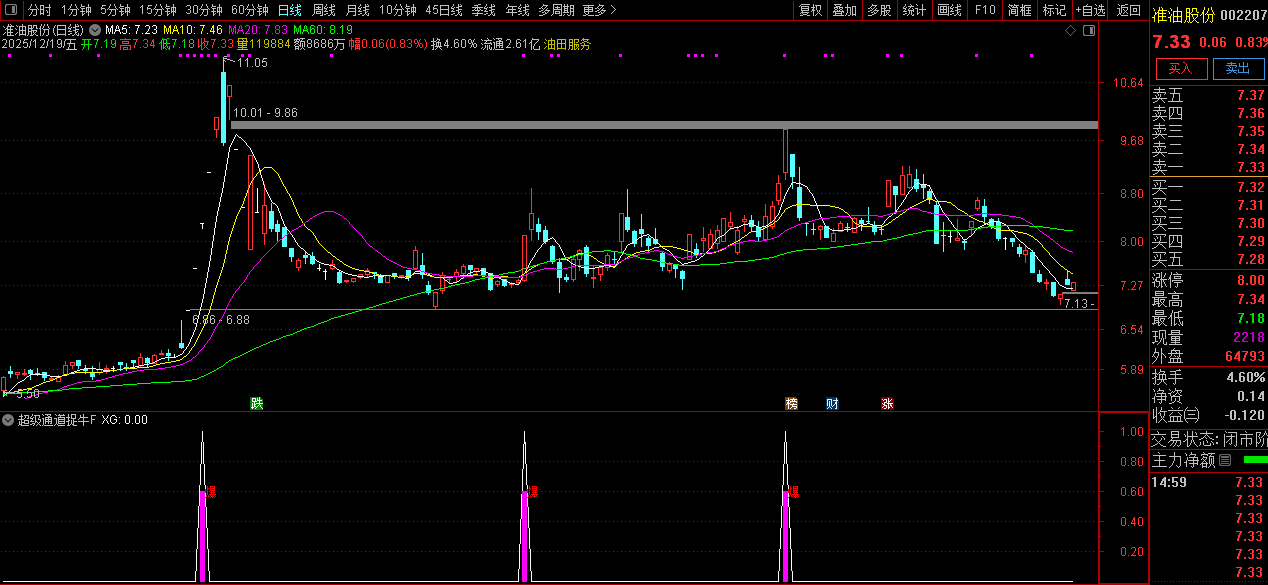Open 多周期 multi-period view
This screenshot has width=1268, height=585.
click(556, 10)
